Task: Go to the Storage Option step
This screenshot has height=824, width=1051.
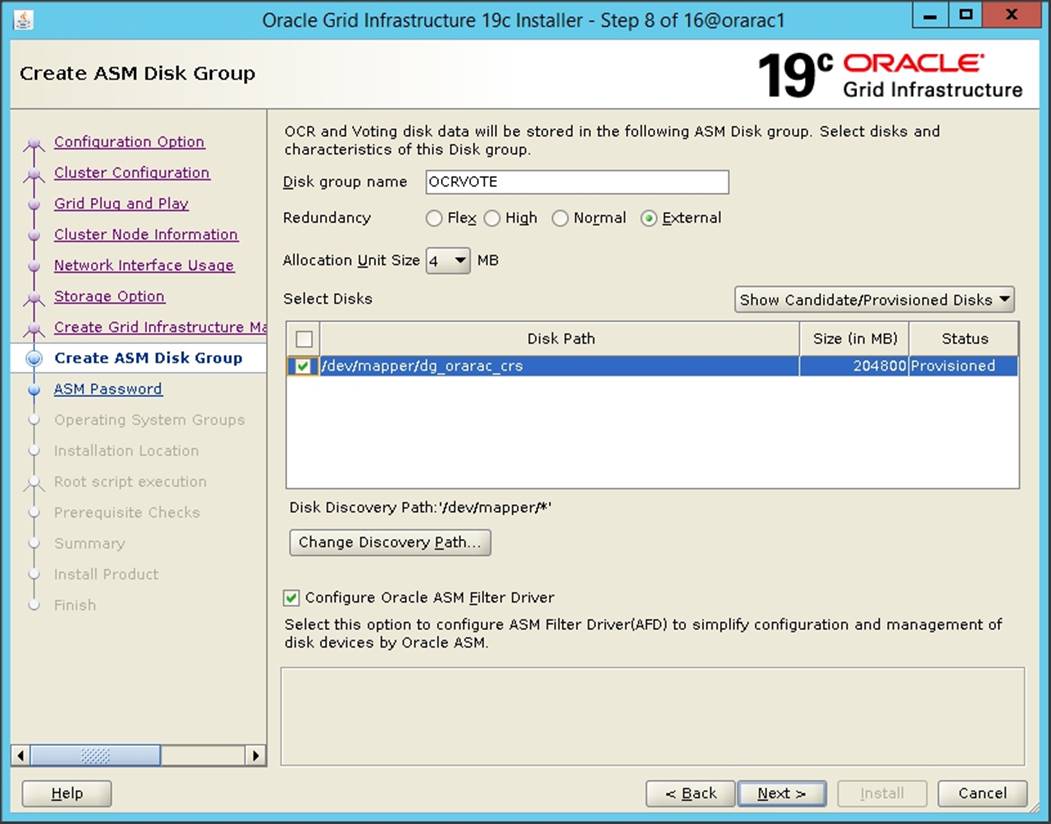Action: point(109,296)
